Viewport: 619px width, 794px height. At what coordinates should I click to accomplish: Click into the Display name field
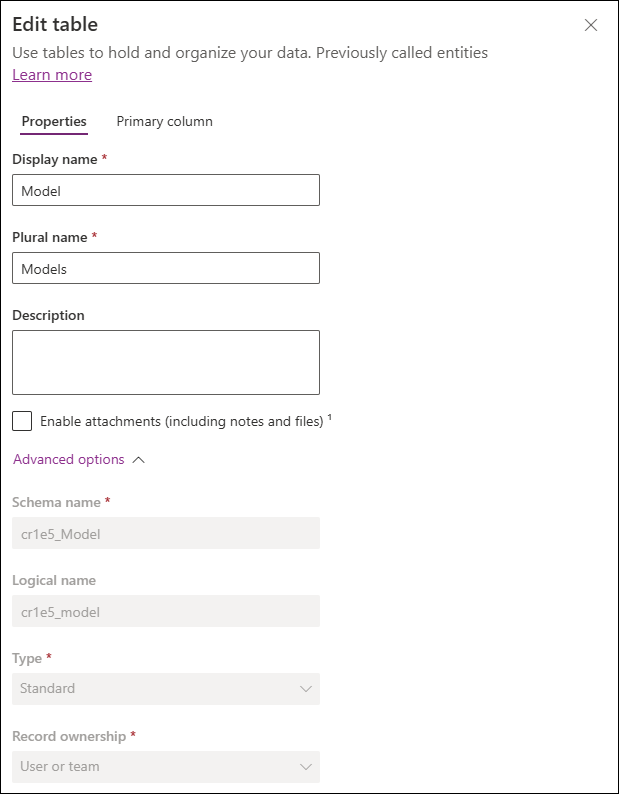166,190
